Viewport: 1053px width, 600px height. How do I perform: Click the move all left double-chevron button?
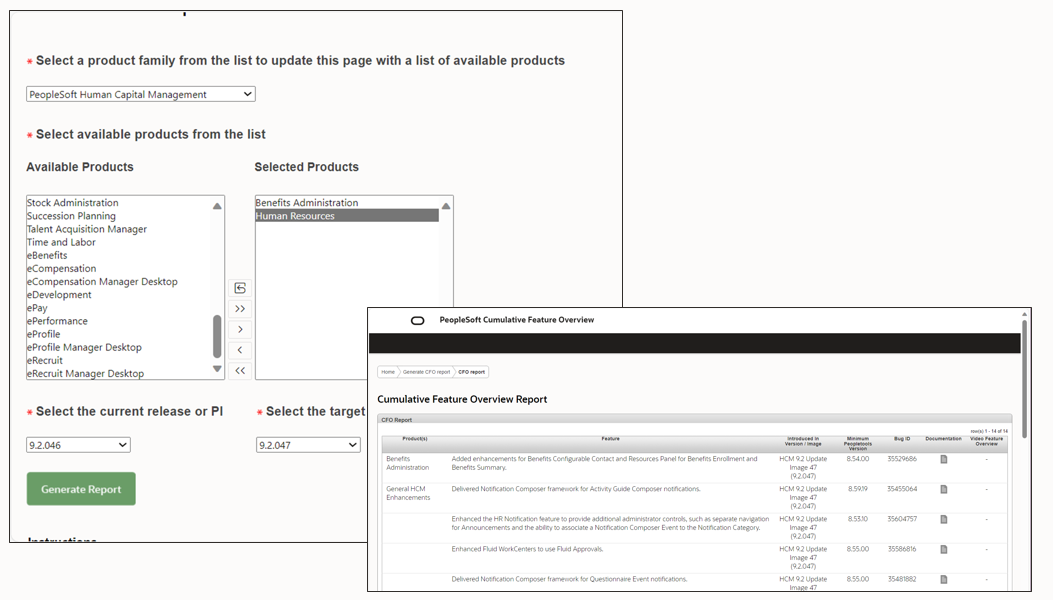click(240, 371)
